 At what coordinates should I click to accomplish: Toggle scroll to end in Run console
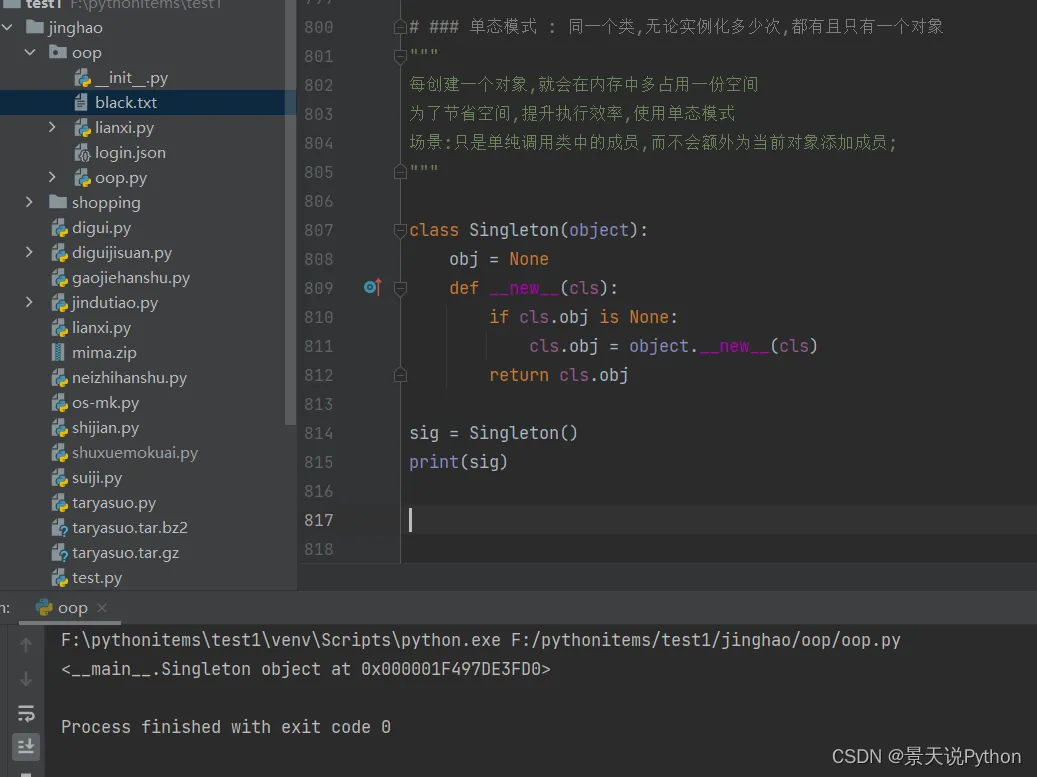[x=27, y=746]
